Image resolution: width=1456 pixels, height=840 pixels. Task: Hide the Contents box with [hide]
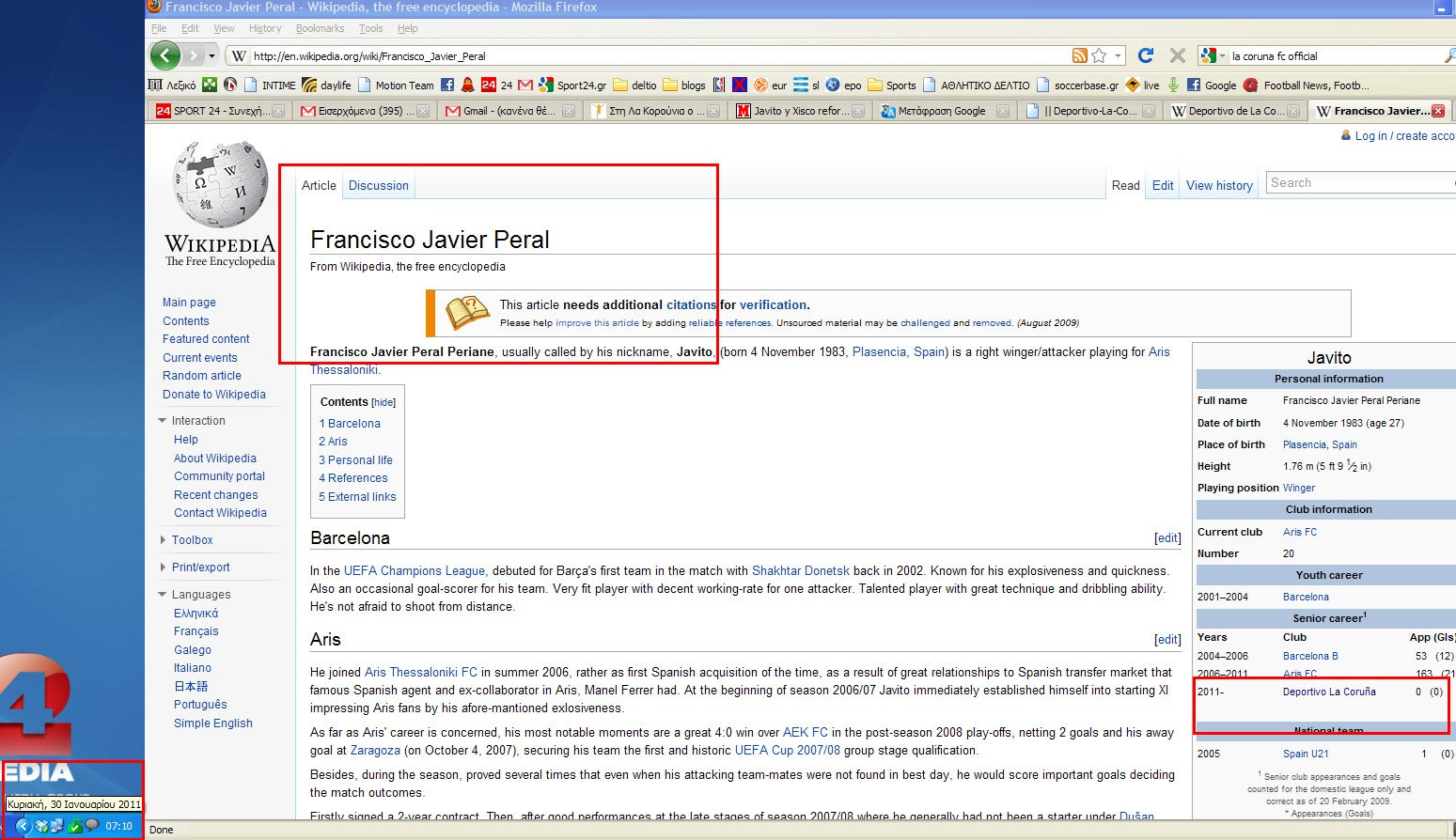pos(384,402)
